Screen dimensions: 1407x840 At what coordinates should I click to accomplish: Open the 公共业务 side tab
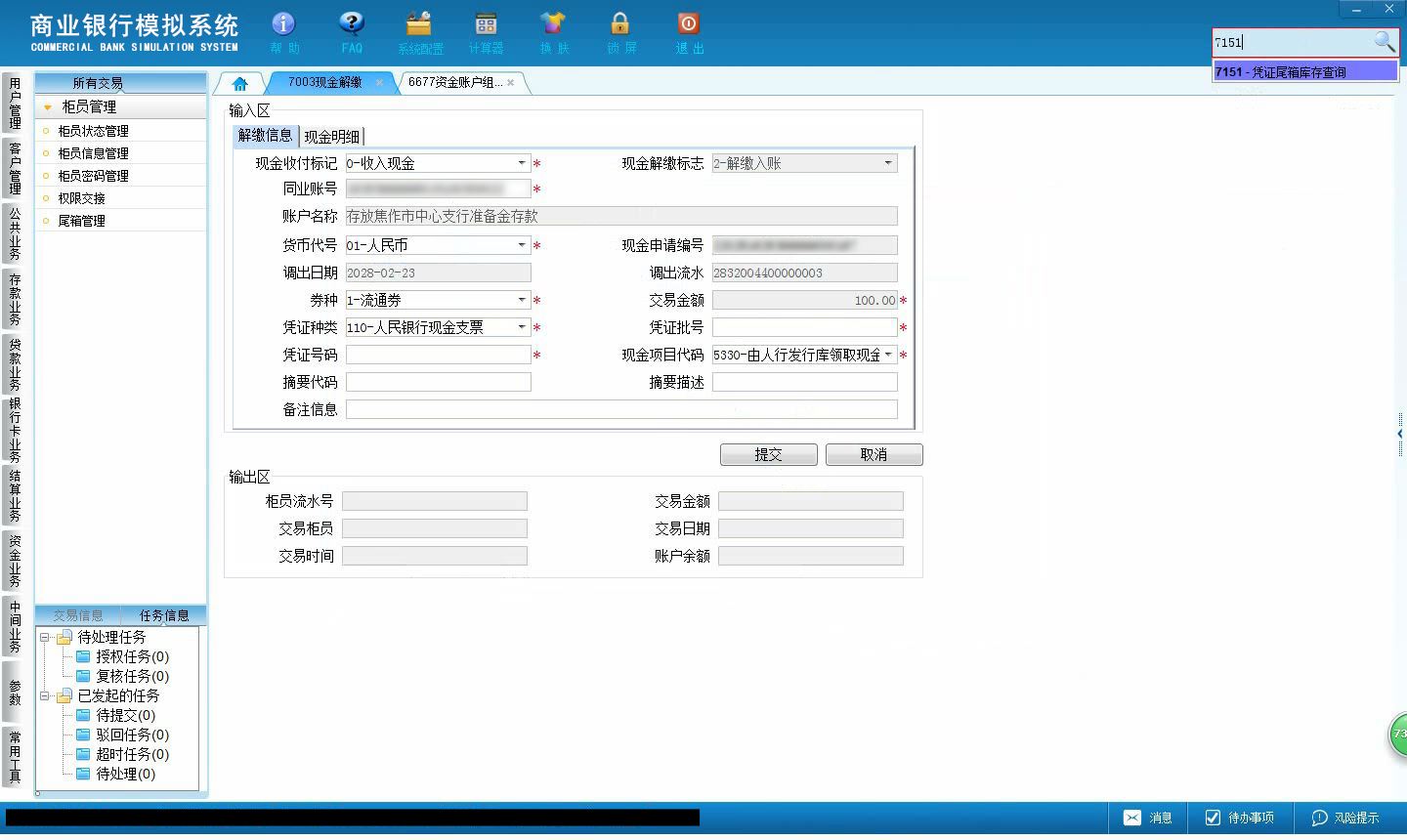(15, 232)
